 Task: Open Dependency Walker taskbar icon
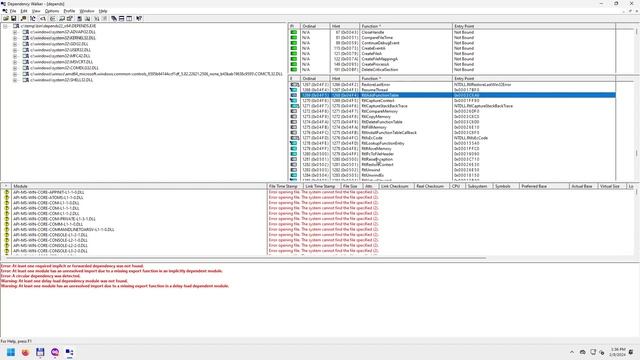[x=69, y=352]
